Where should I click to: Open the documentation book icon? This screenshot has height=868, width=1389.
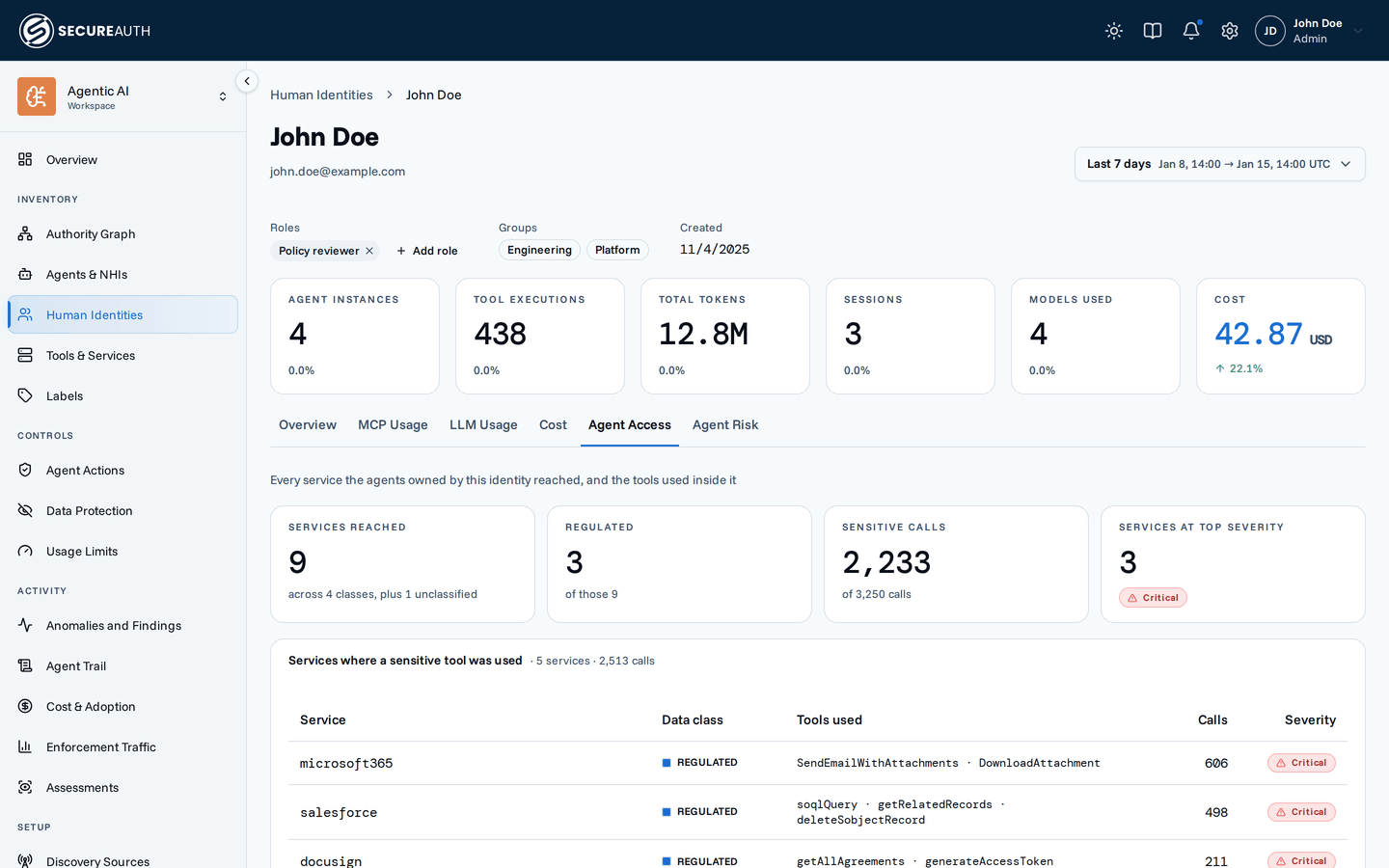click(1153, 31)
